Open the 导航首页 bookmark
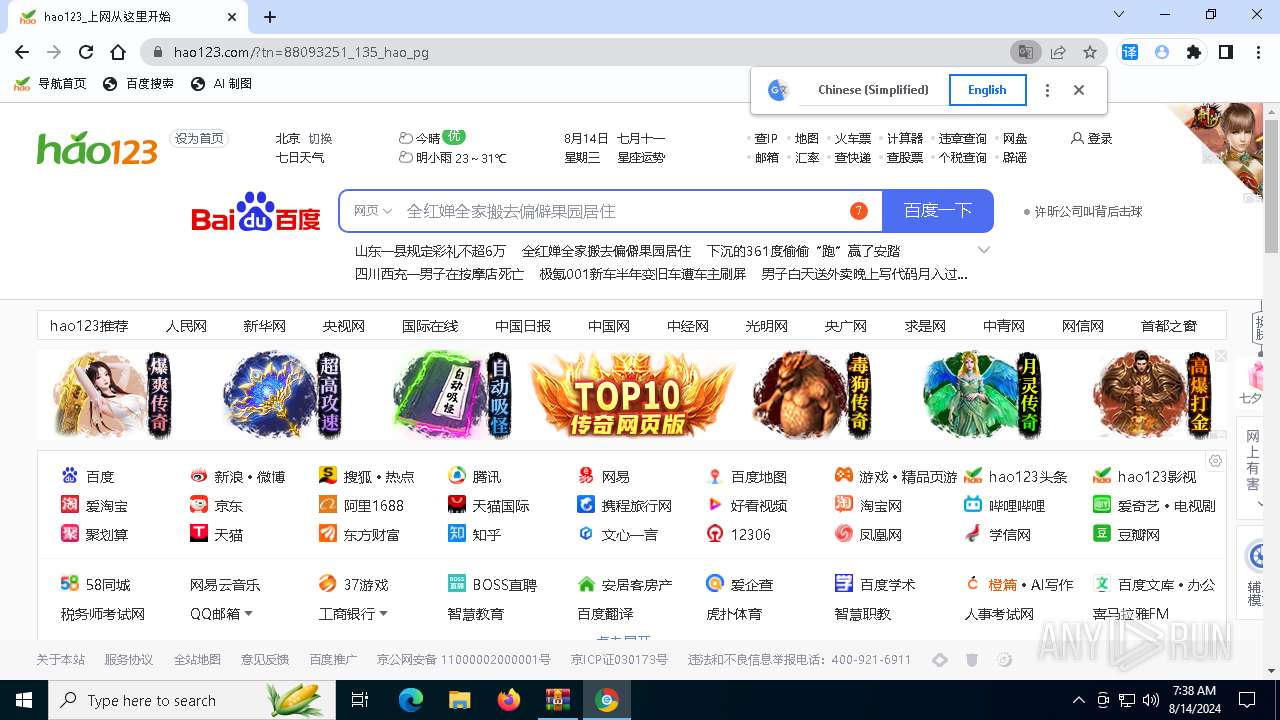The width and height of the screenshot is (1280, 720). 50,84
